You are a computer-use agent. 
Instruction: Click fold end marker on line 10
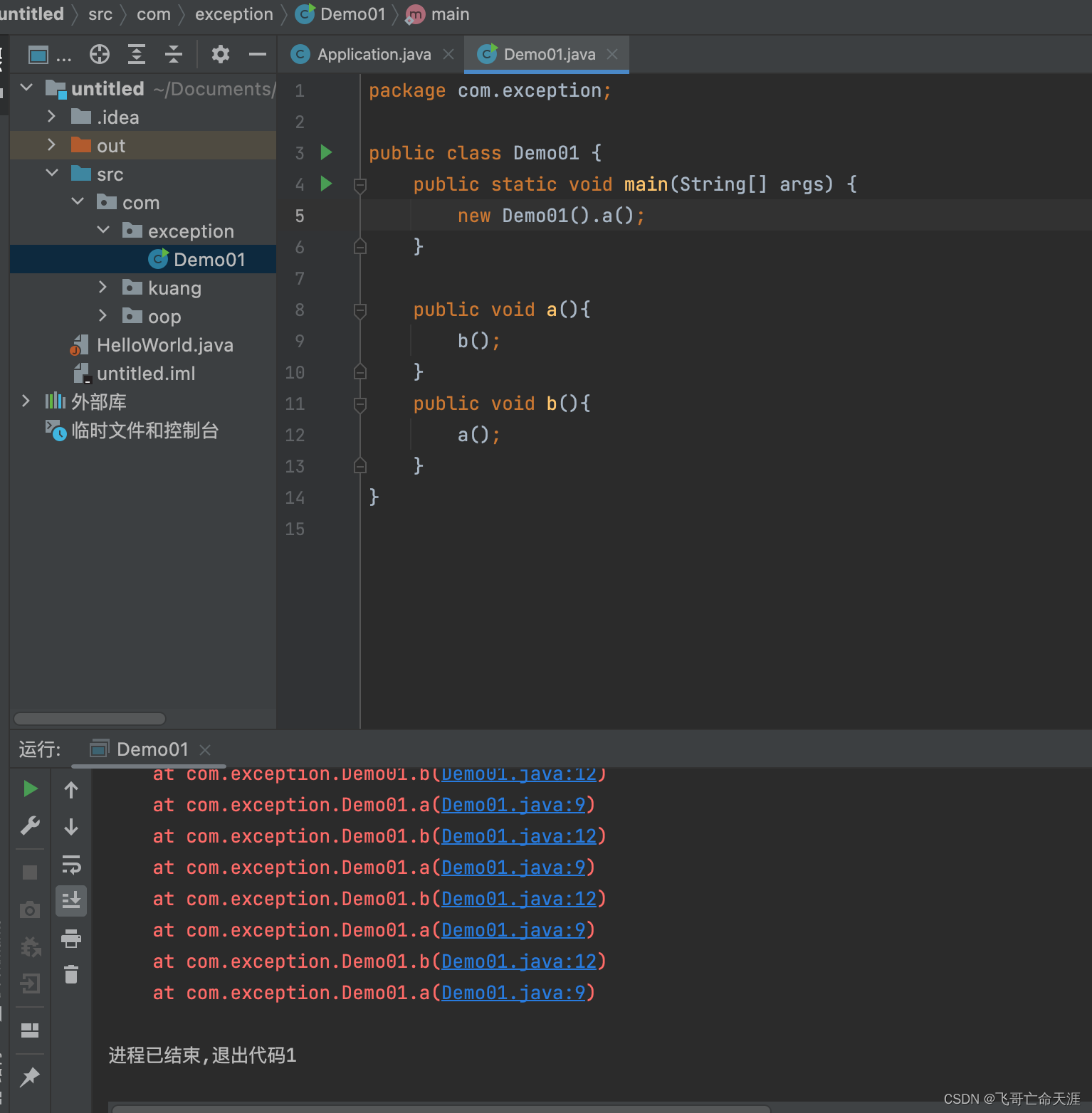(x=360, y=371)
